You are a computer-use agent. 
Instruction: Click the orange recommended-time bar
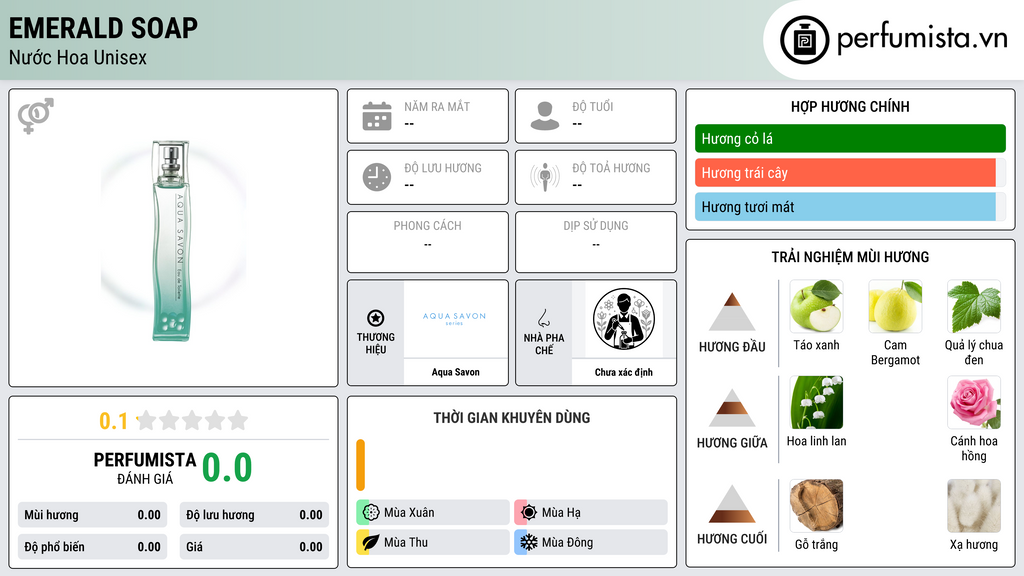(x=360, y=465)
